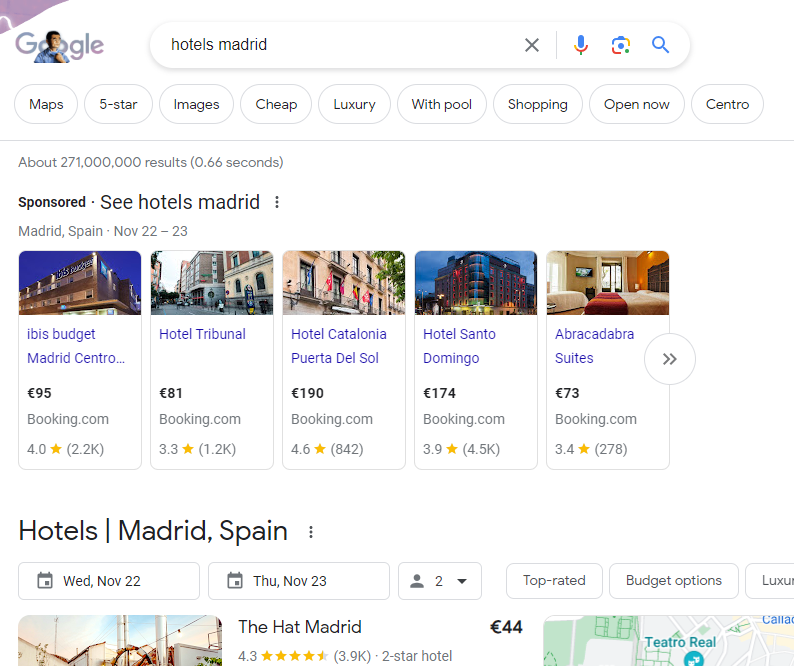Open the Google doodle logo
This screenshot has height=666, width=794.
[x=59, y=46]
